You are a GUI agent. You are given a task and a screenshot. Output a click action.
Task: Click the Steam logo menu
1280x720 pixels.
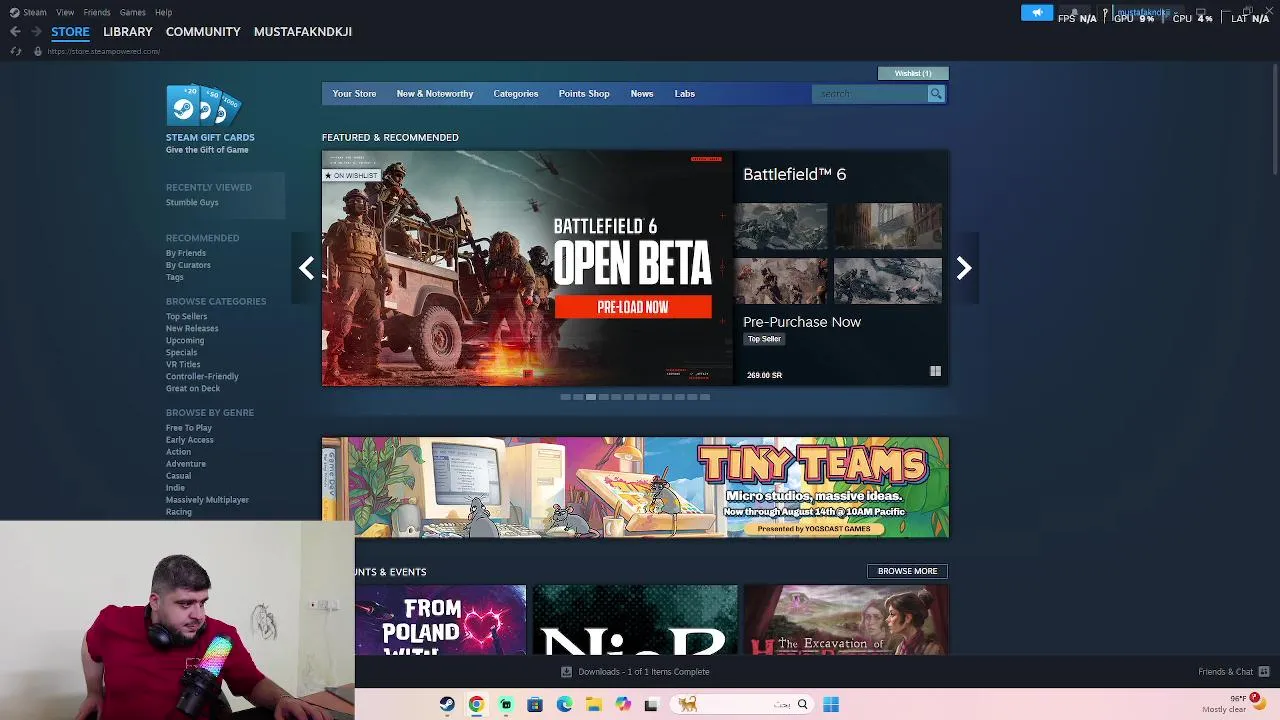pyautogui.click(x=28, y=12)
